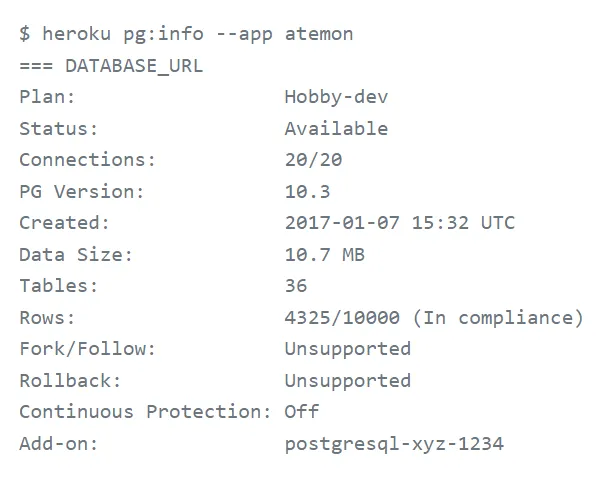Click the Continuous Protection Off value
Screen dimensions: 614x495
point(301,412)
